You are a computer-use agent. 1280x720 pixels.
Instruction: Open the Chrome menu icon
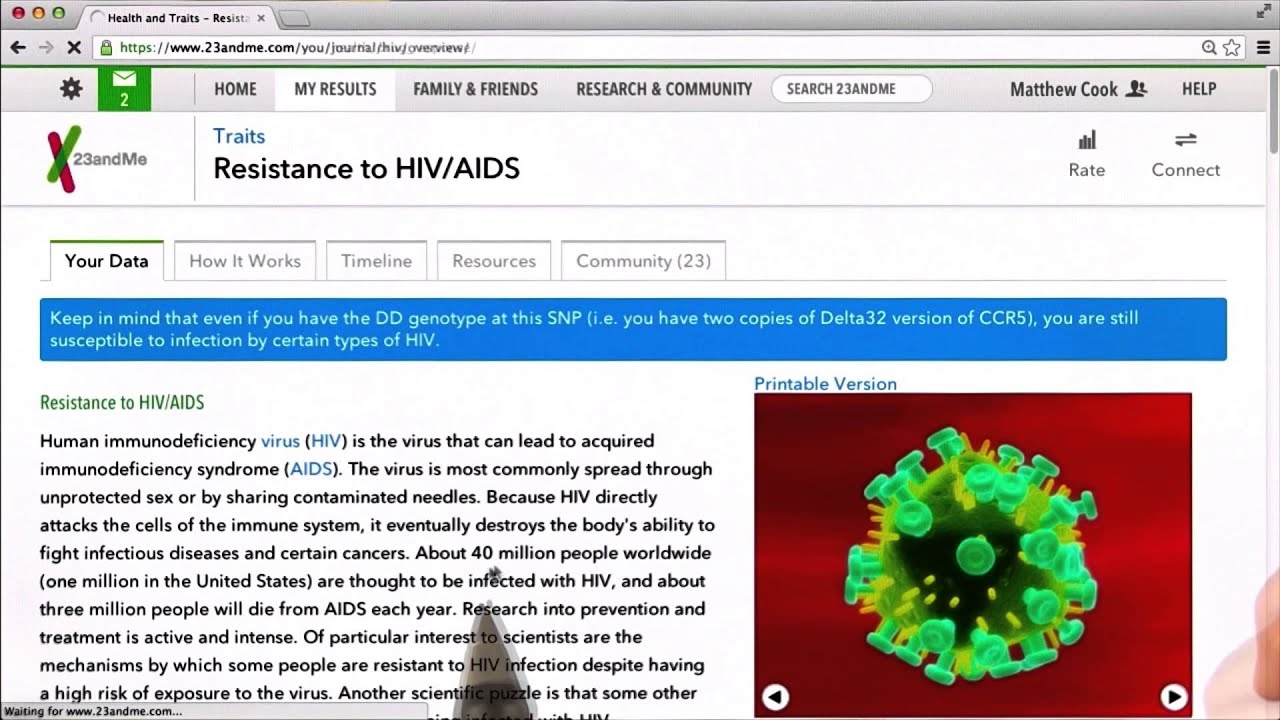[1261, 47]
